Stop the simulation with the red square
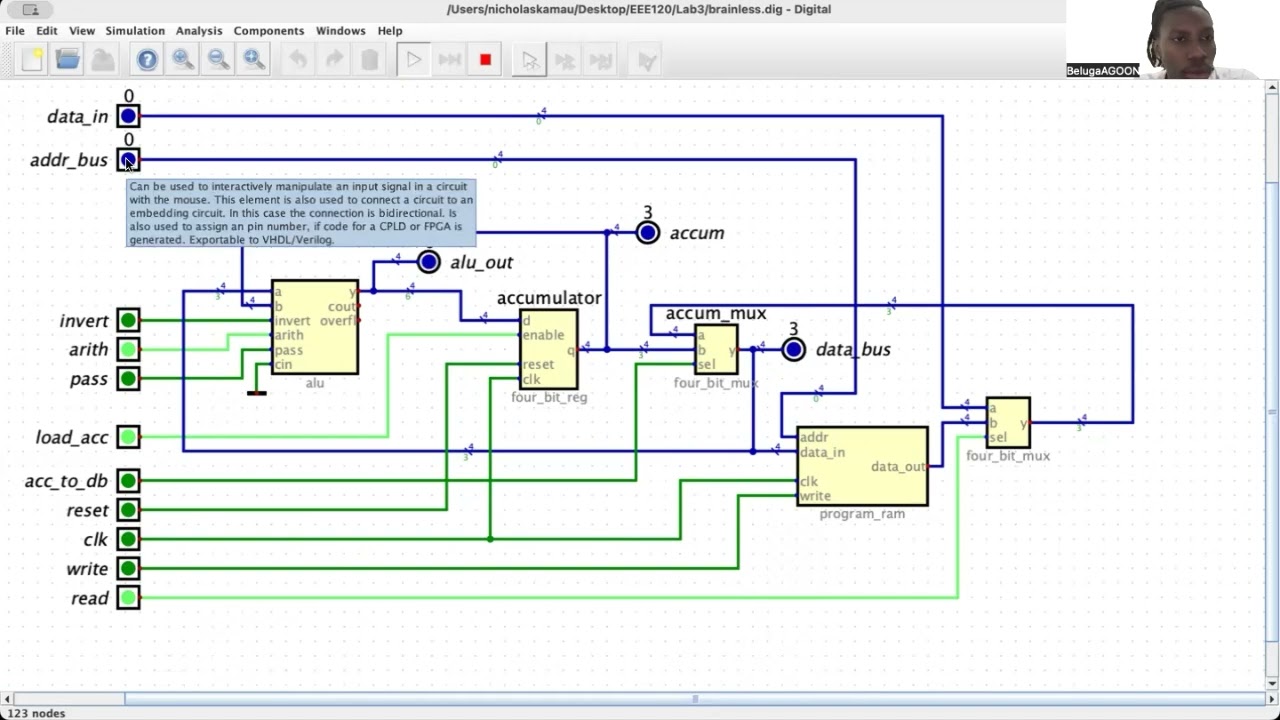1280x720 pixels. click(x=485, y=60)
